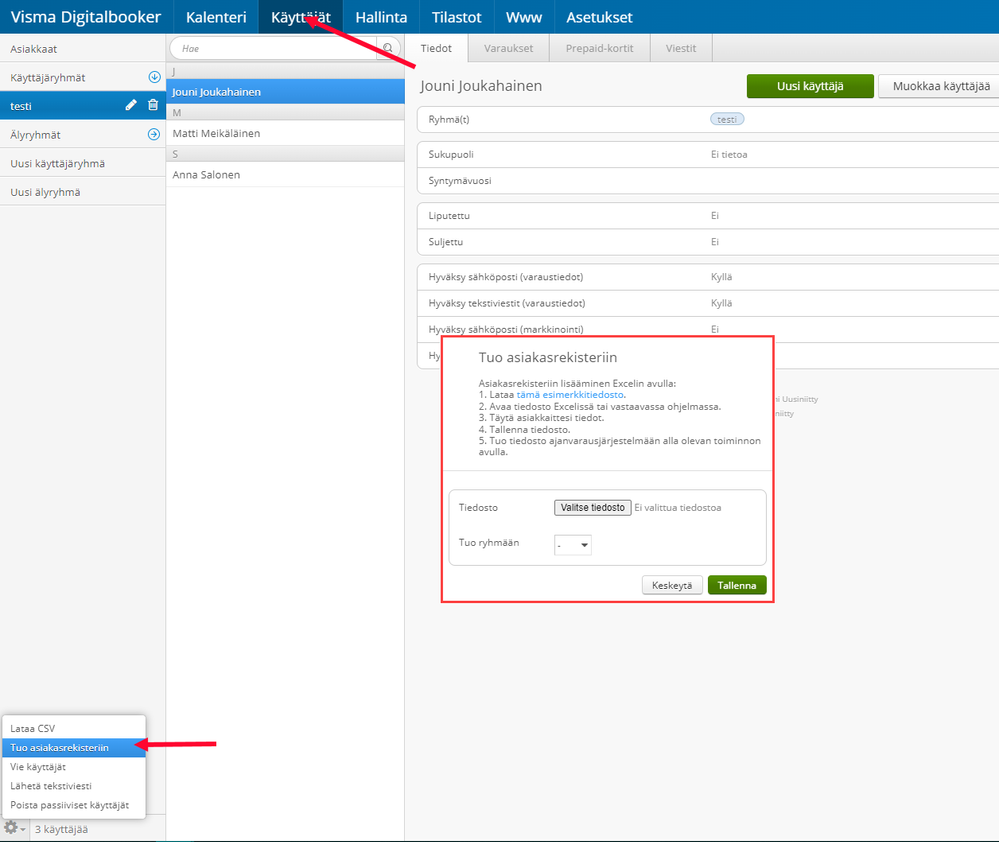Expand Älyryhmät with the right arrow icon

click(x=154, y=134)
